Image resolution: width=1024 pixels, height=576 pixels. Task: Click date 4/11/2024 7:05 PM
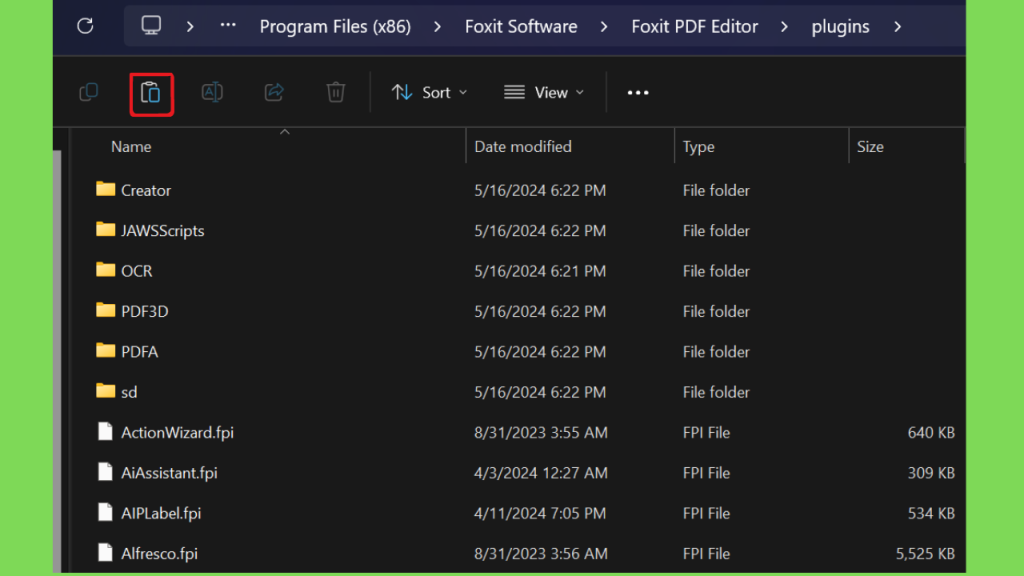click(x=540, y=514)
